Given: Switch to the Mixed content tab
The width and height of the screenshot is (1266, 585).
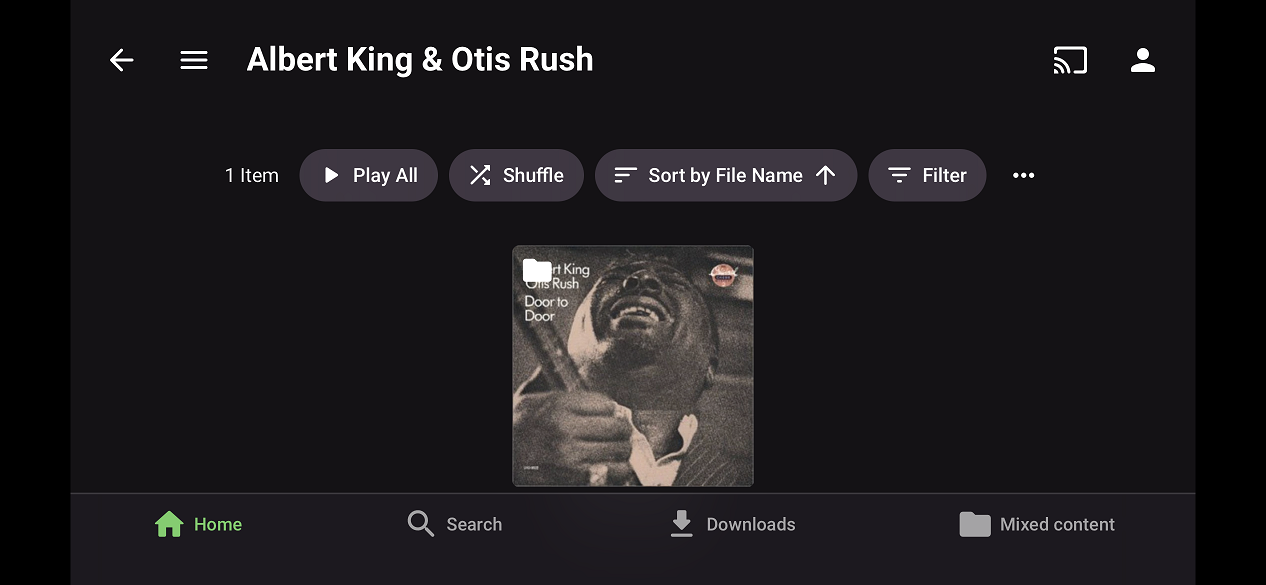Looking at the screenshot, I should pos(1037,524).
